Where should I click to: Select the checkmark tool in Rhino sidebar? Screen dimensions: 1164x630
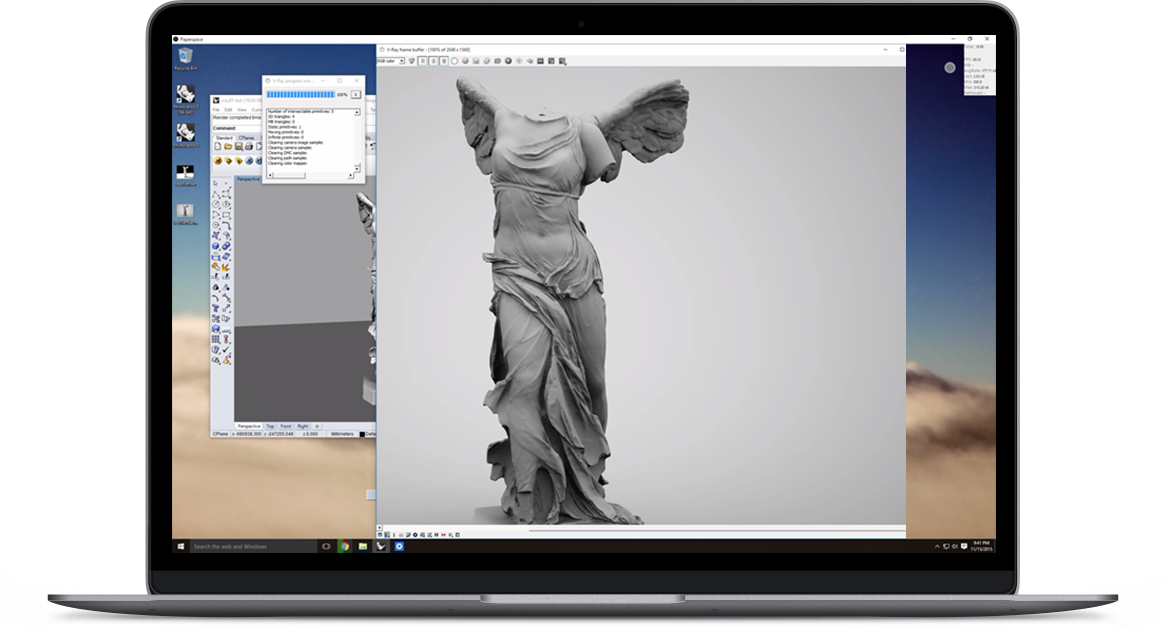tap(226, 350)
